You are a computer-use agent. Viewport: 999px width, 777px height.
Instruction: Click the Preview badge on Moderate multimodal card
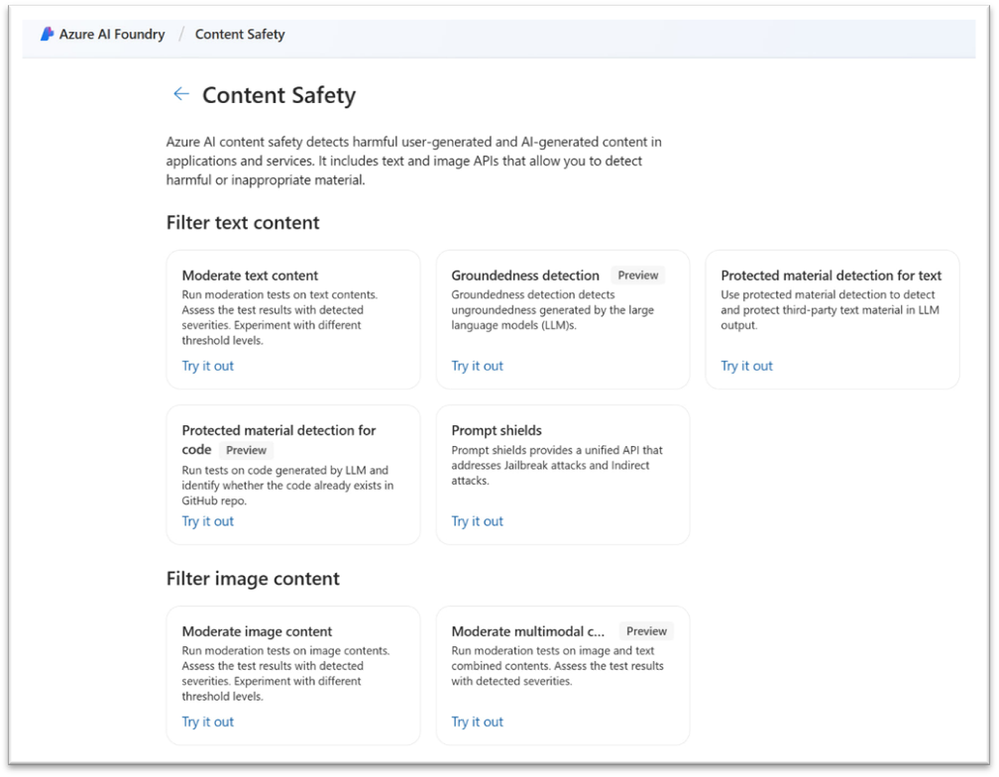[x=646, y=632]
